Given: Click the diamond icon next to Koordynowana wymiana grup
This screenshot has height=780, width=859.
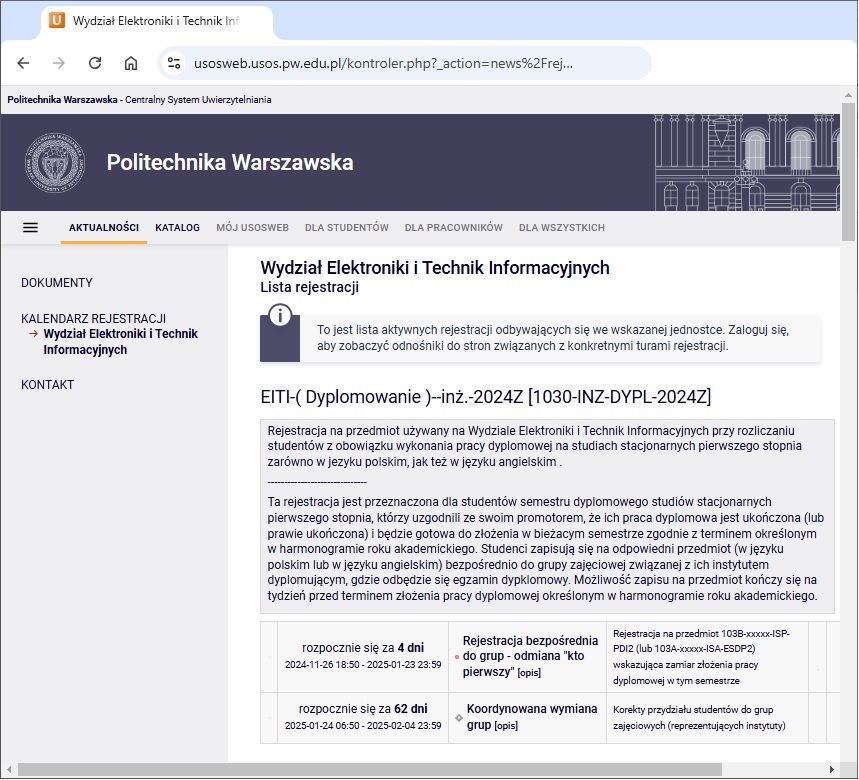Looking at the screenshot, I should 459,718.
